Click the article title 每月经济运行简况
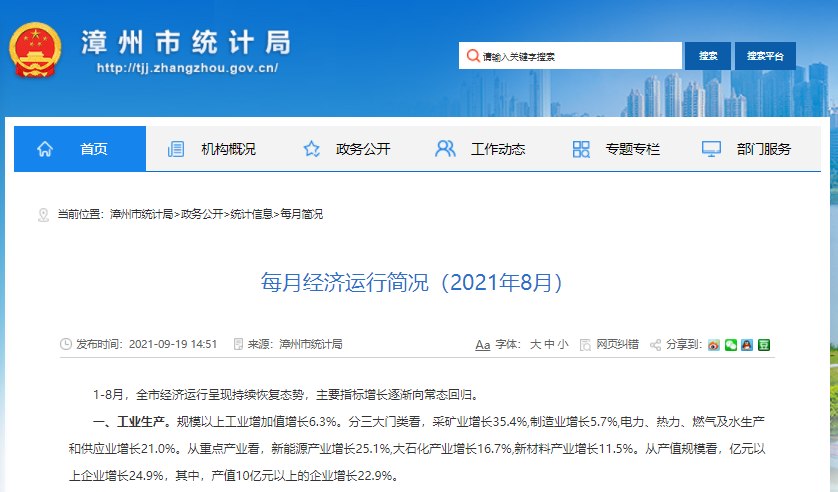 coord(412,283)
